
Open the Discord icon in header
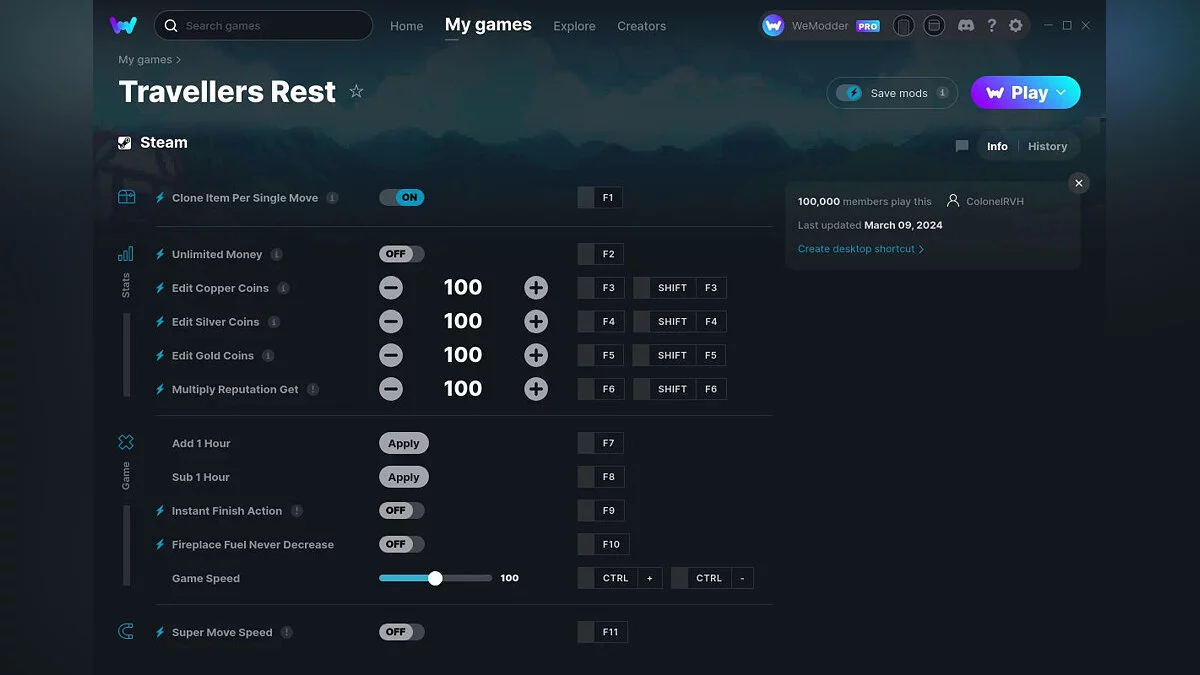pyautogui.click(x=966, y=26)
